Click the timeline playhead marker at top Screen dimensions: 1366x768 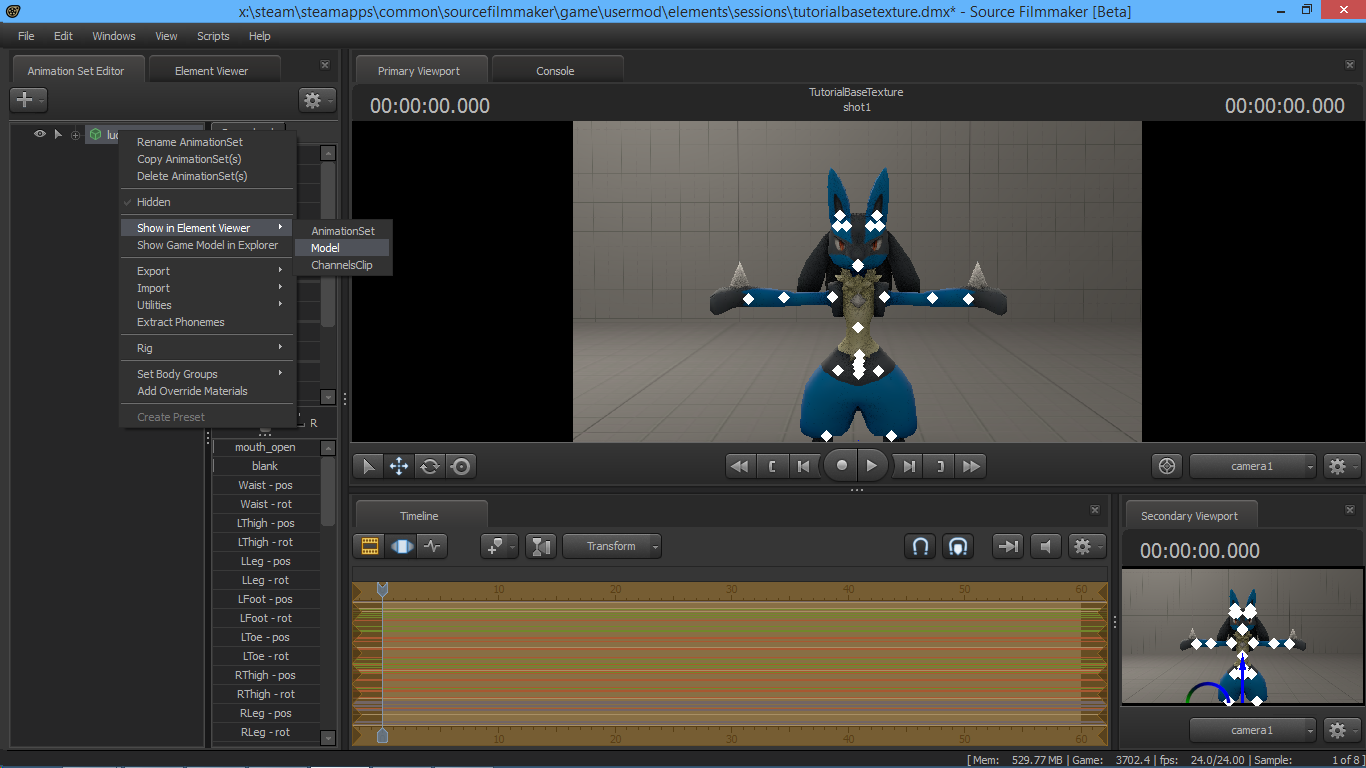tap(381, 591)
